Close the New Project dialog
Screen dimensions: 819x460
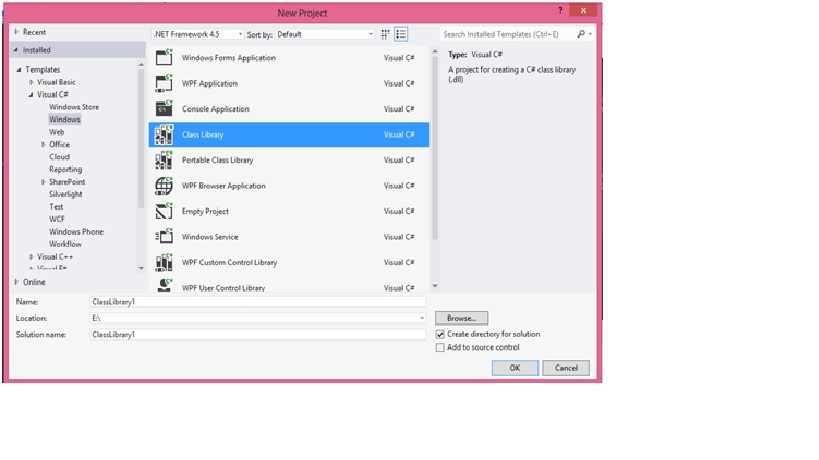pos(583,10)
